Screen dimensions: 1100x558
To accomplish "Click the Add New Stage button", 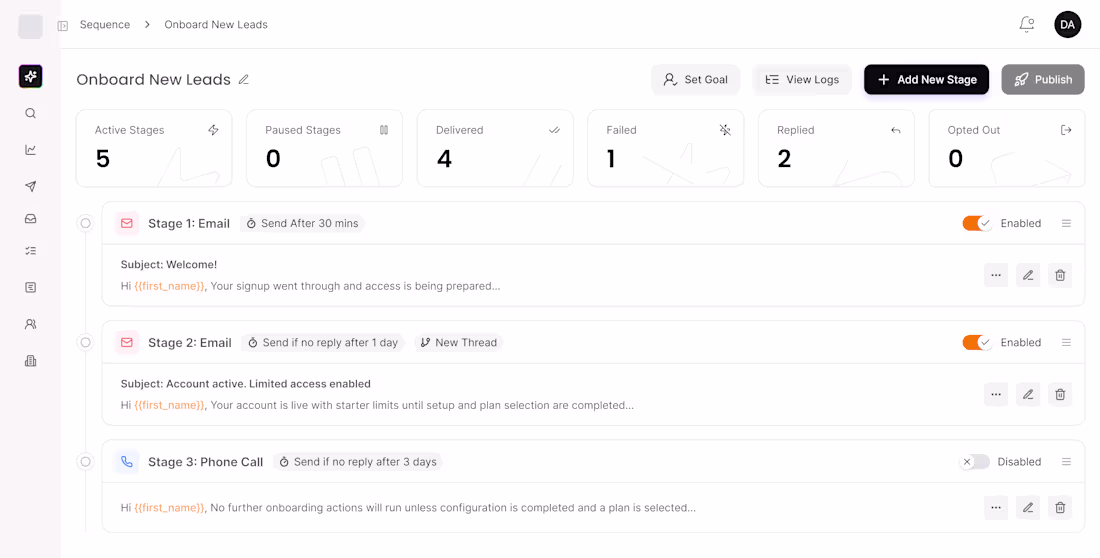I will click(x=926, y=80).
